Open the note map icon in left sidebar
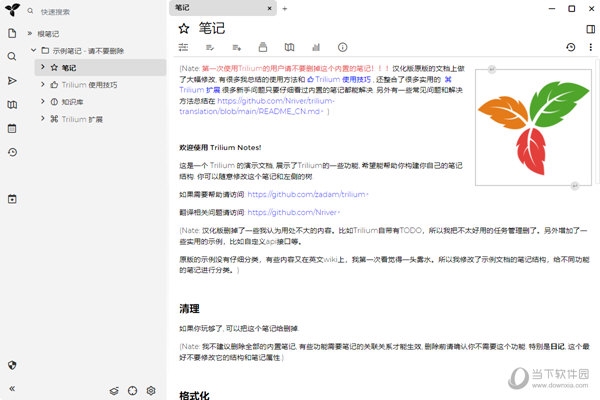 [x=12, y=104]
